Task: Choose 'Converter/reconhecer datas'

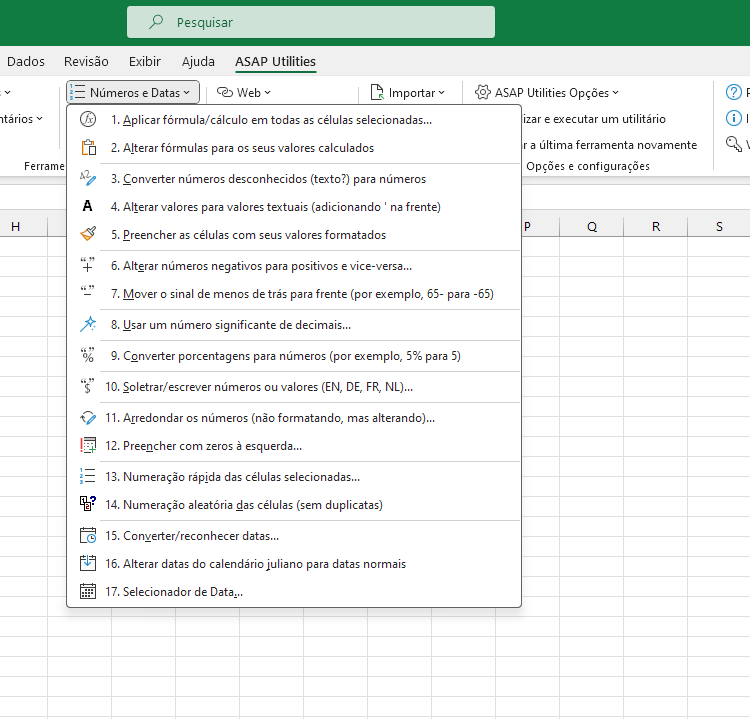Action: (294, 536)
